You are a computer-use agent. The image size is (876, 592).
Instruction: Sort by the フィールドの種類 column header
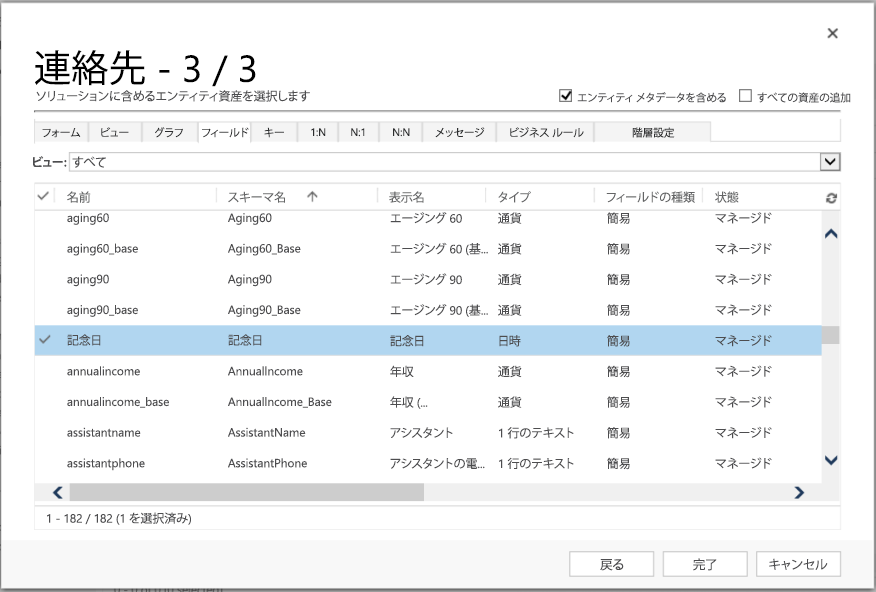(x=649, y=197)
